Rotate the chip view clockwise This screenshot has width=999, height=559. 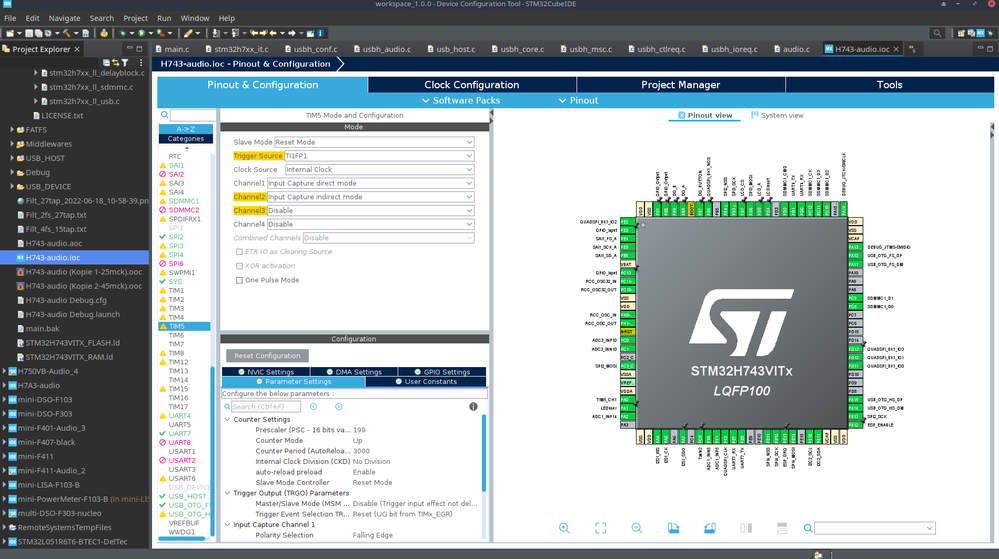tap(673, 528)
